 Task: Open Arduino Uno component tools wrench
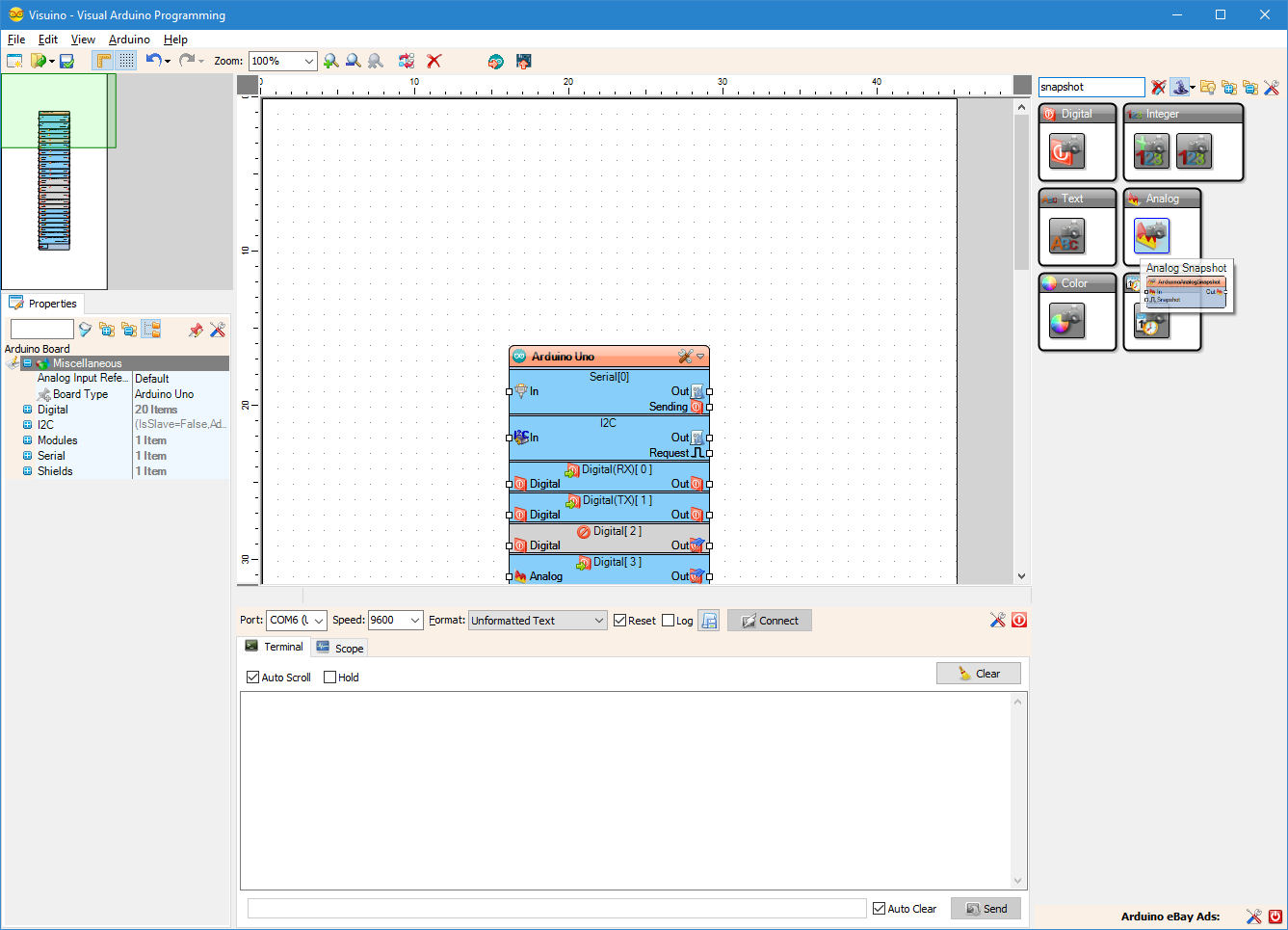pyautogui.click(x=685, y=357)
